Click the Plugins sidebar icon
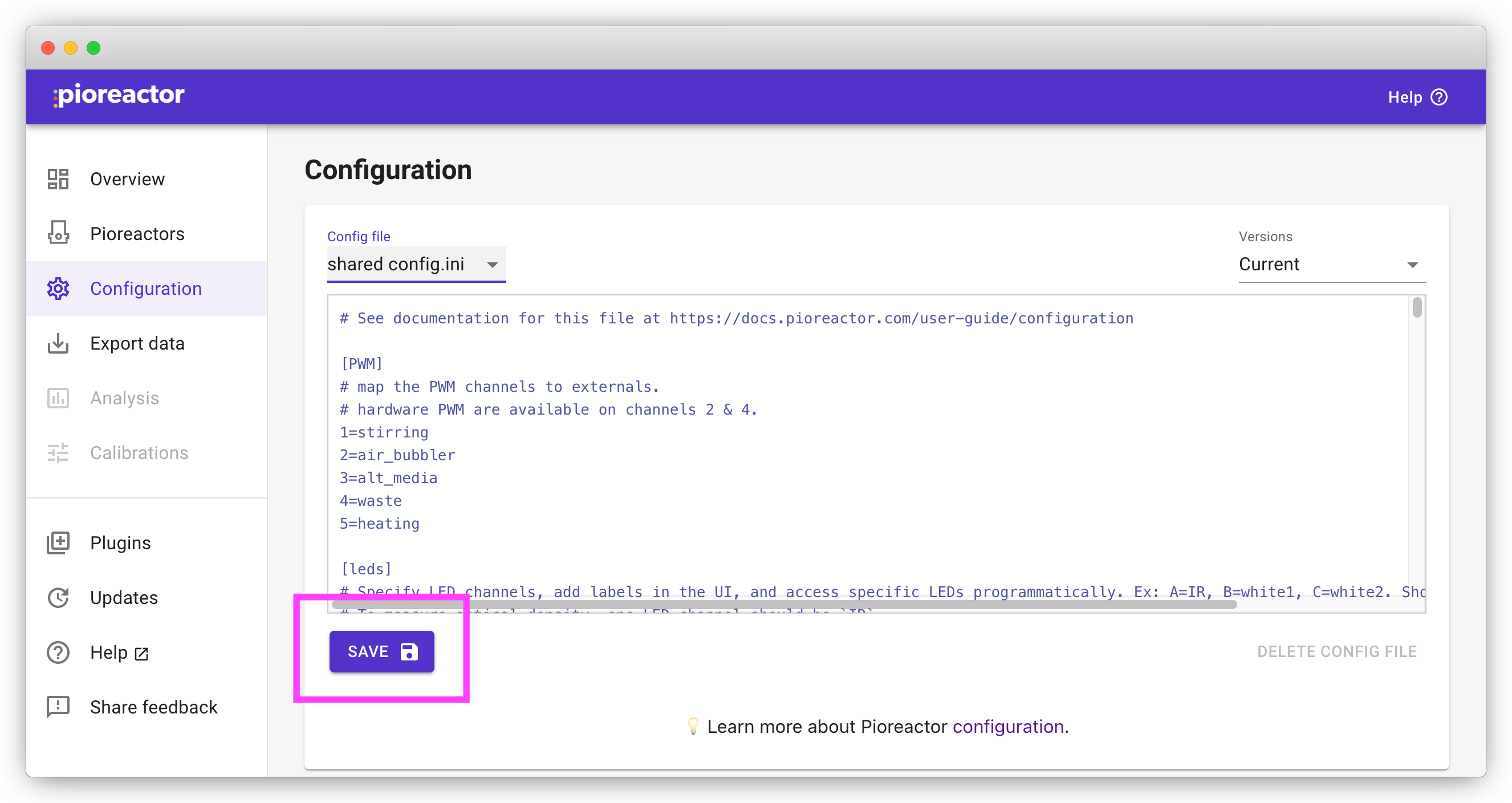 point(57,542)
